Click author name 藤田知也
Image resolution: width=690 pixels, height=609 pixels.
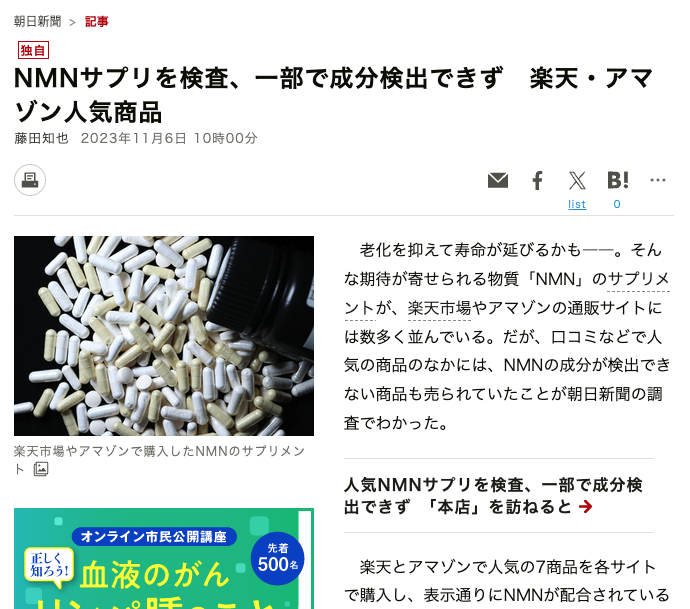41,138
